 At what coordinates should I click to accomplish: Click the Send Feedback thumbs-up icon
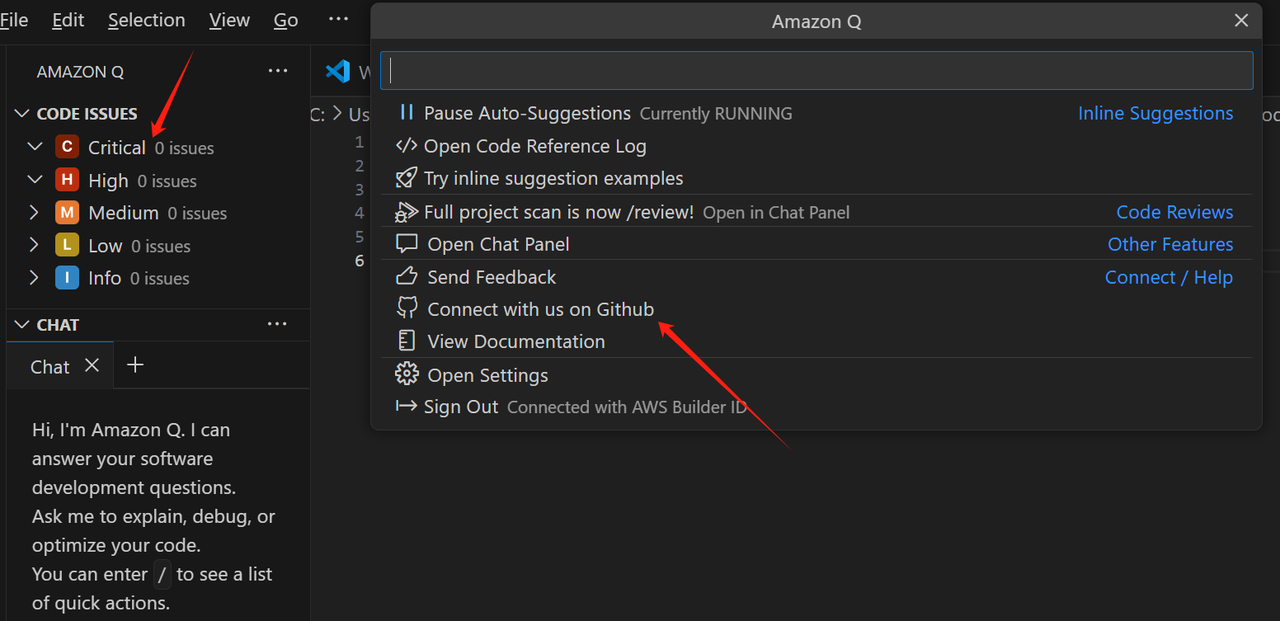(406, 276)
